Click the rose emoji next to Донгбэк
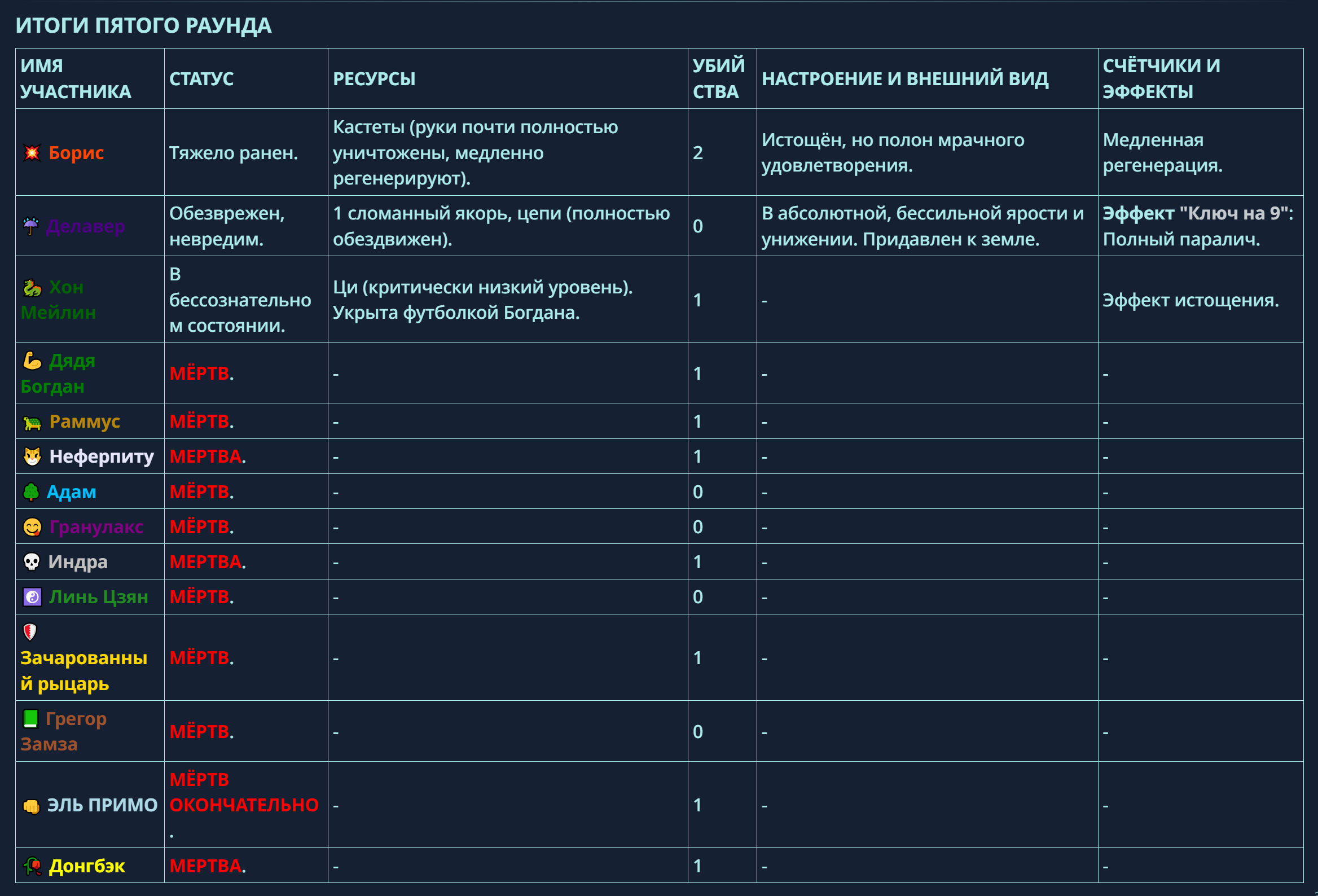The image size is (1318, 896). (x=32, y=866)
